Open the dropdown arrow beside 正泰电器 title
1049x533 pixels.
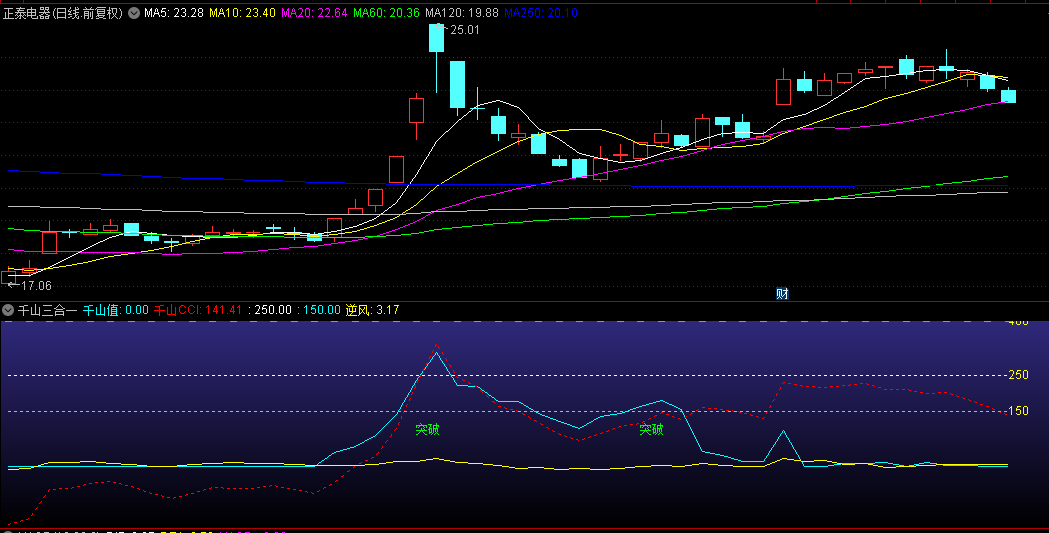(134, 13)
